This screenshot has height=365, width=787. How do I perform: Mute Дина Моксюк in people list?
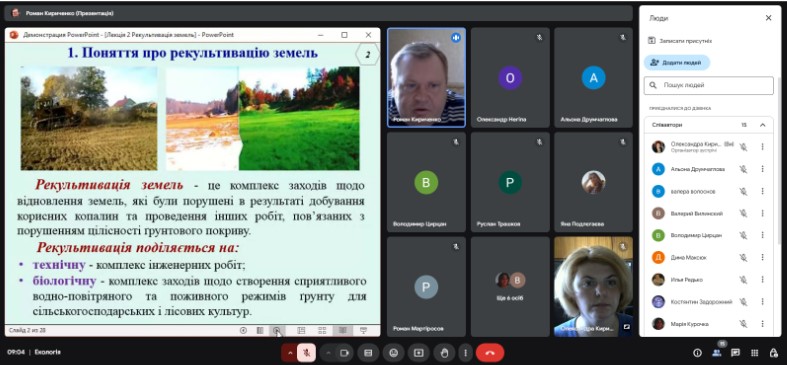click(x=743, y=258)
